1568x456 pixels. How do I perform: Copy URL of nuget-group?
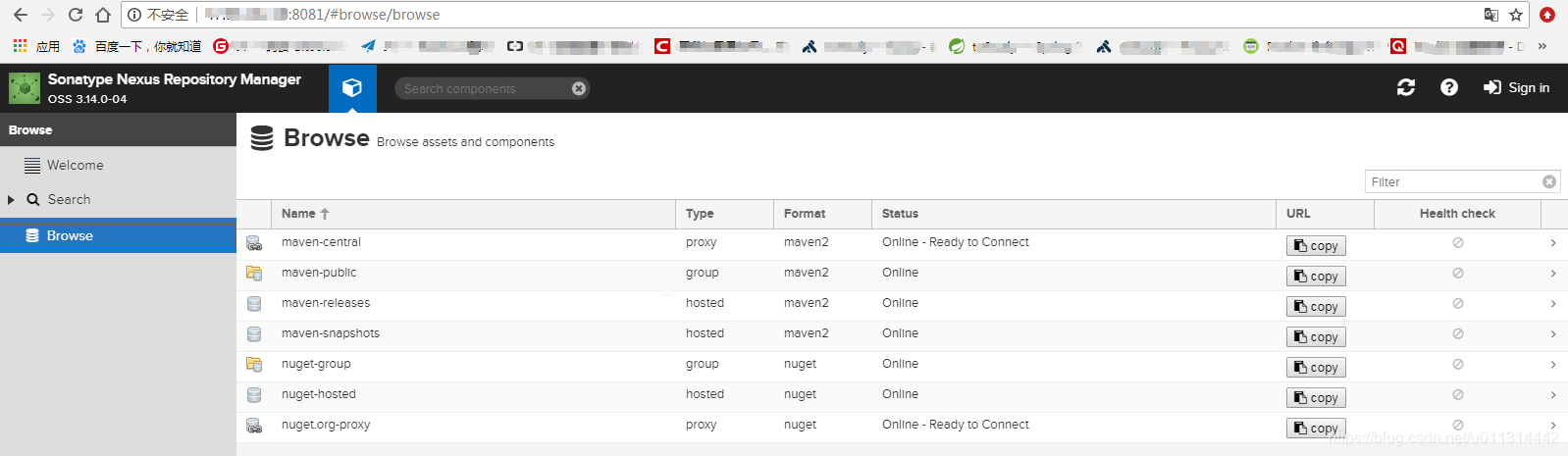tap(1316, 368)
